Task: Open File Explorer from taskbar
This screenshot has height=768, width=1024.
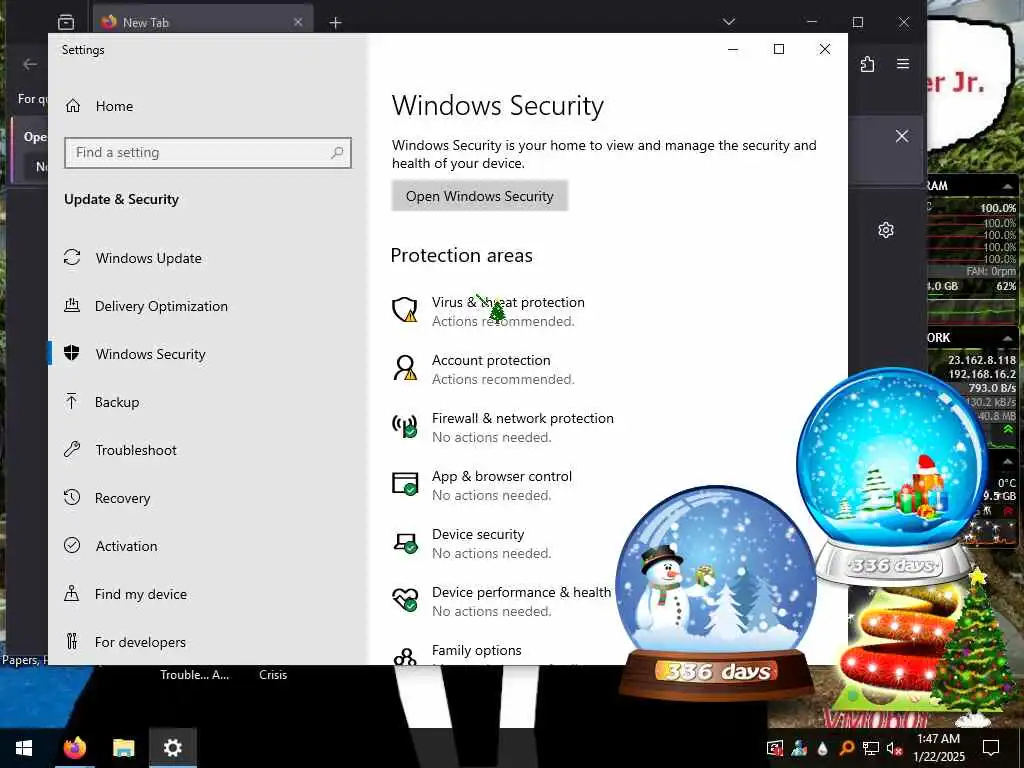Action: tap(123, 748)
